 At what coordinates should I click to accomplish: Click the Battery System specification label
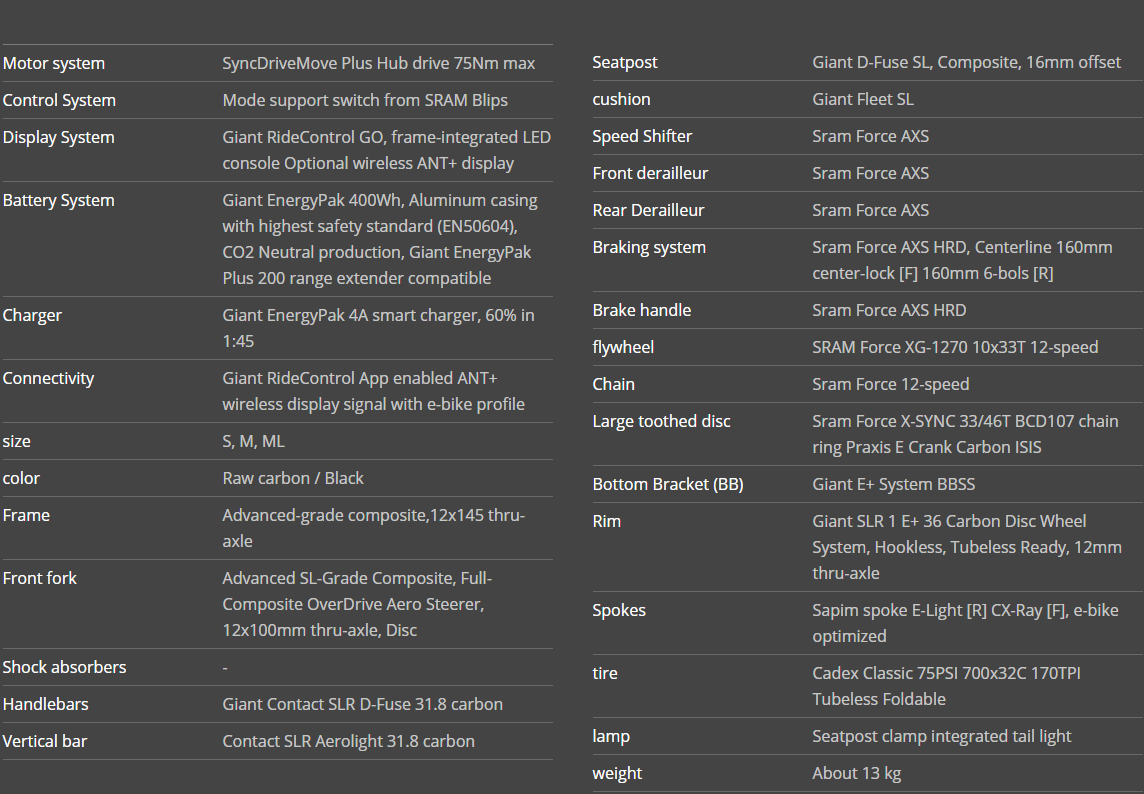pos(58,201)
